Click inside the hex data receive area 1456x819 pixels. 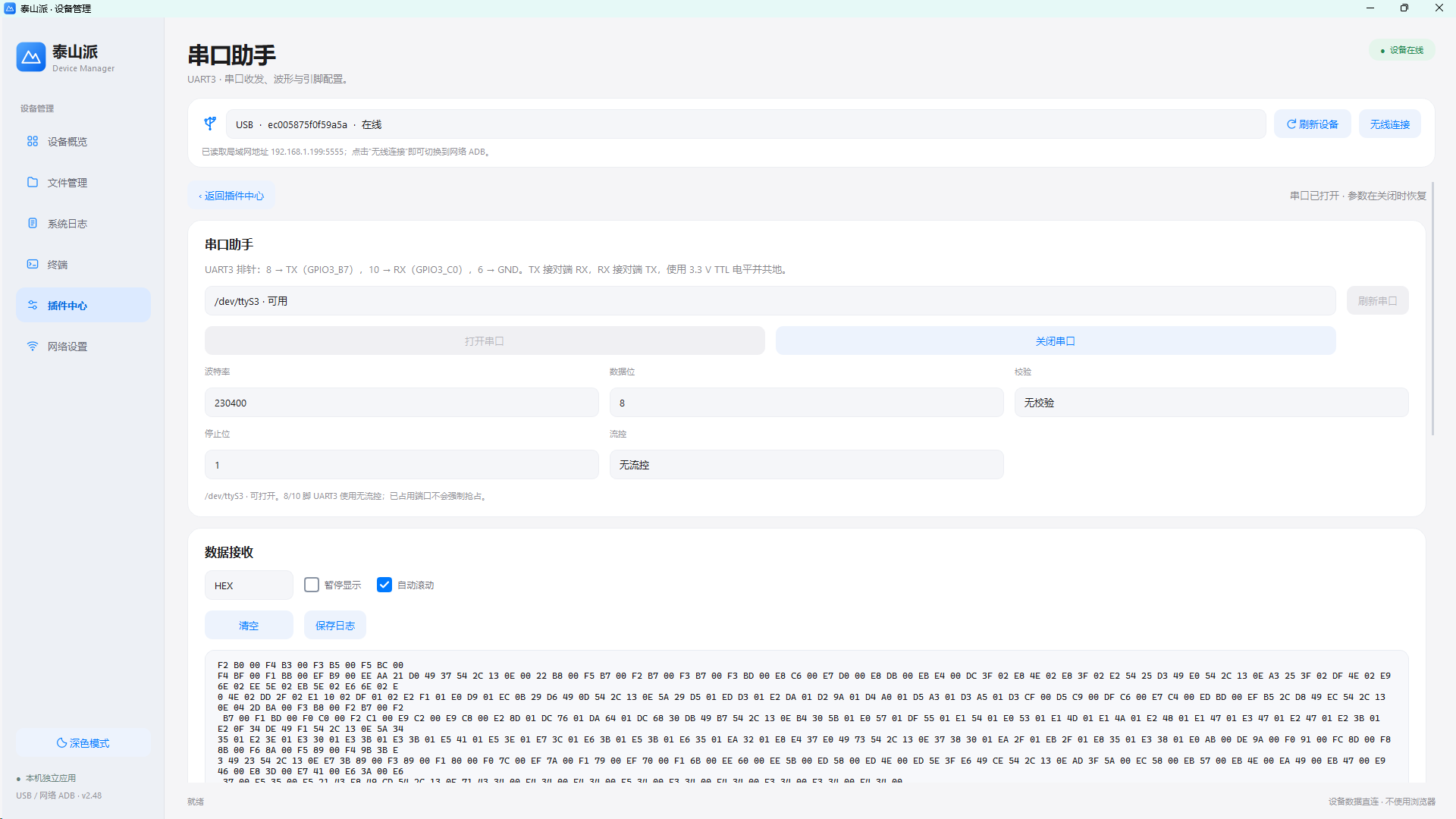coord(806,717)
